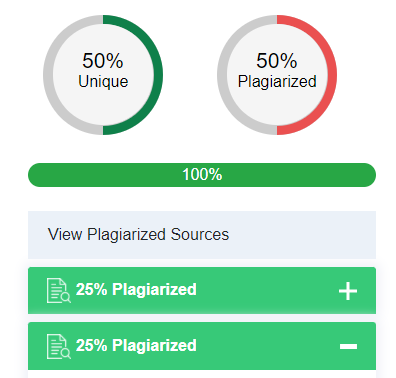Click the document search icon in first plagiarized row
Image resolution: width=396 pixels, height=378 pixels.
59,290
